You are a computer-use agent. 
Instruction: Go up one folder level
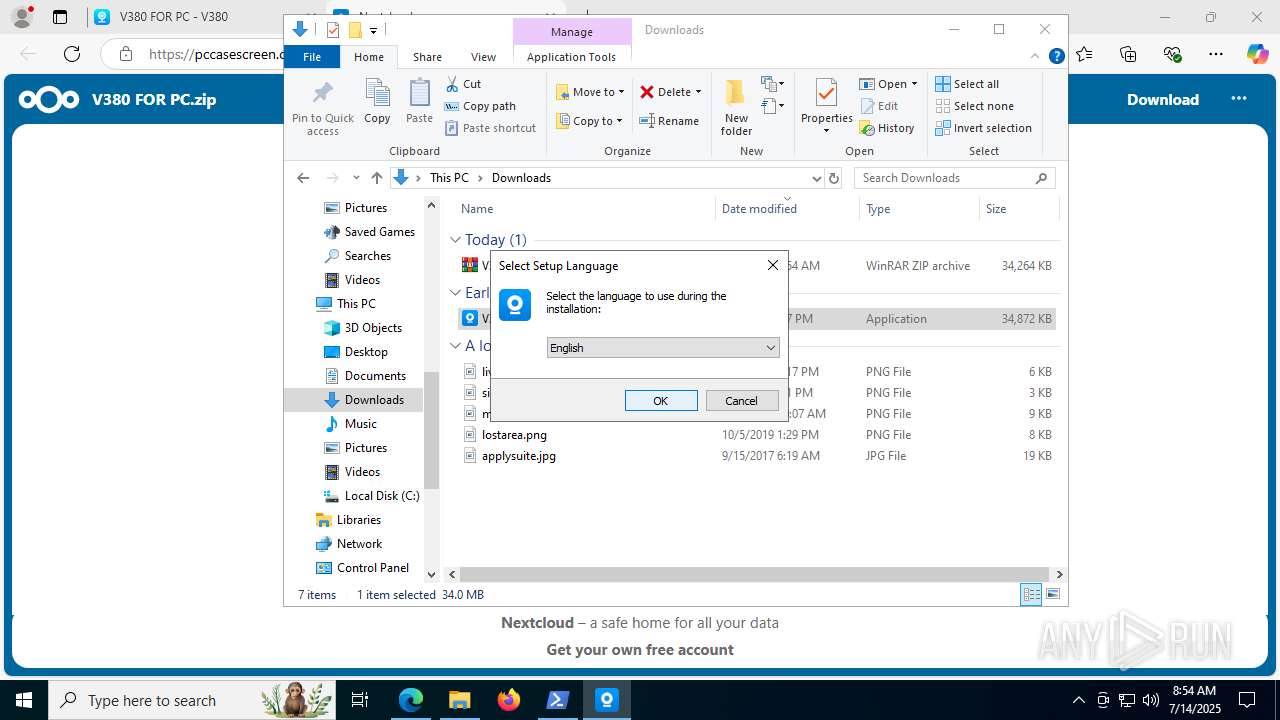pyautogui.click(x=376, y=178)
